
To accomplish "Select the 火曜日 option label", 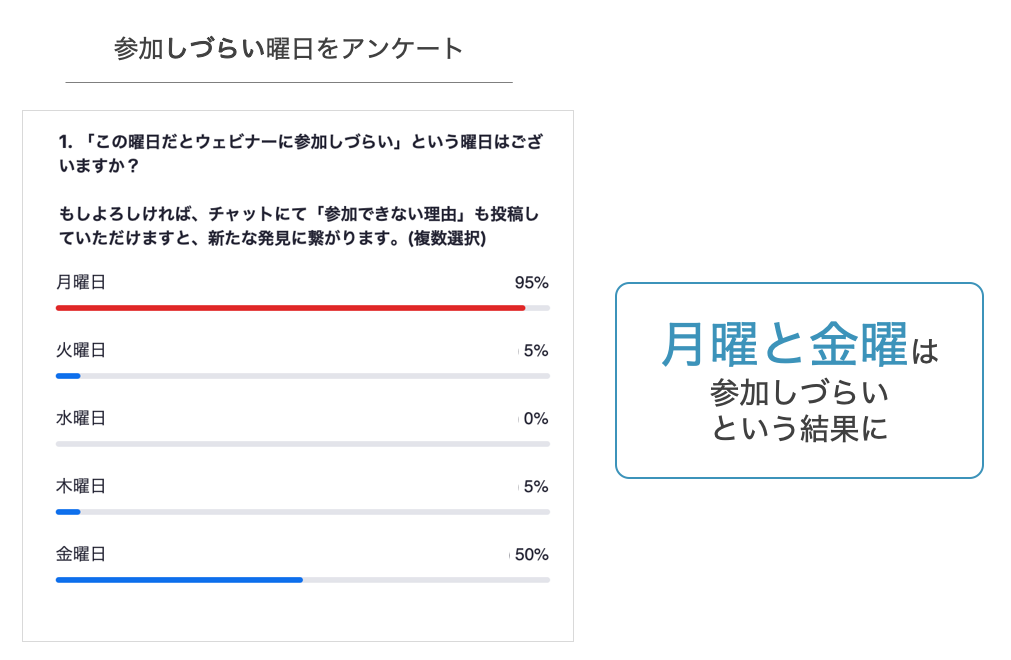I will 81,350.
